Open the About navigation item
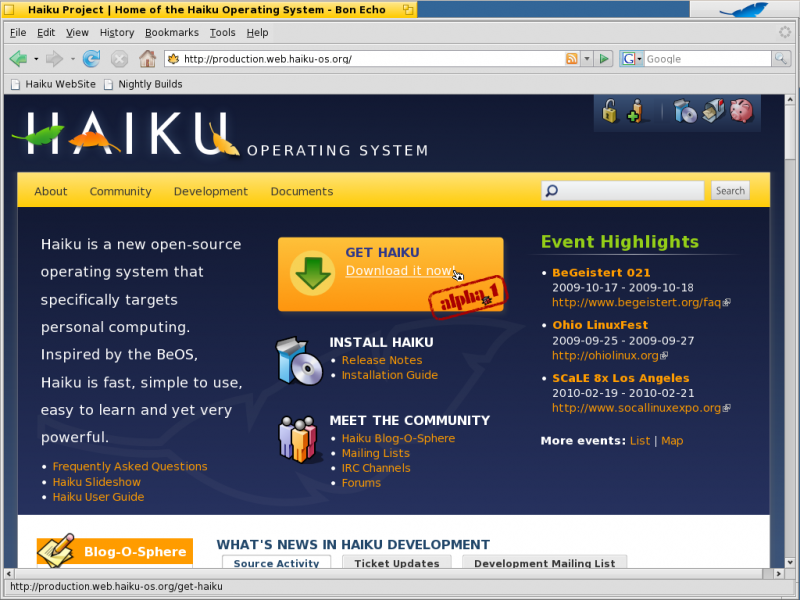Image resolution: width=800 pixels, height=600 pixels. pos(51,191)
